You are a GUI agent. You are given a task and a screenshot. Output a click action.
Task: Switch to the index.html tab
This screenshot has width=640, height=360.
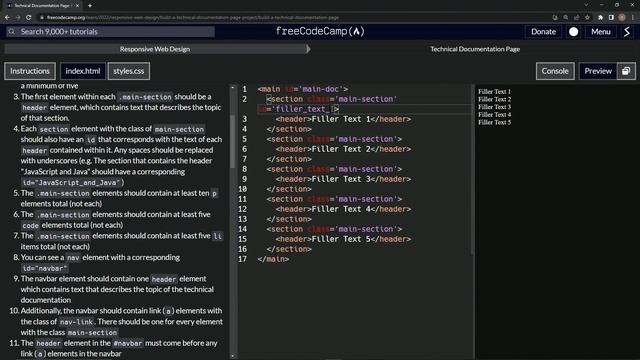pyautogui.click(x=83, y=71)
